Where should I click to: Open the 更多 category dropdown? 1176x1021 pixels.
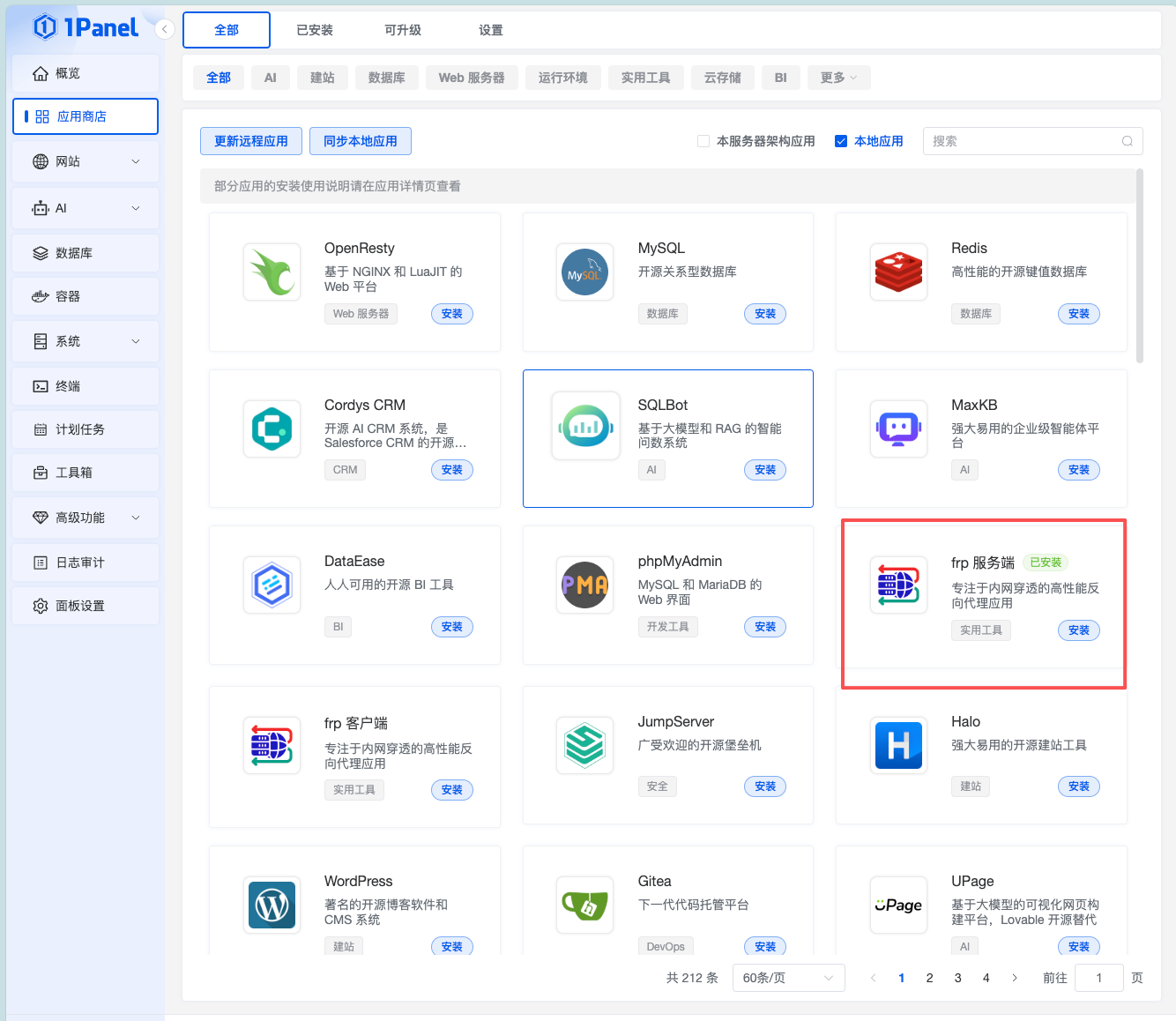coord(838,78)
